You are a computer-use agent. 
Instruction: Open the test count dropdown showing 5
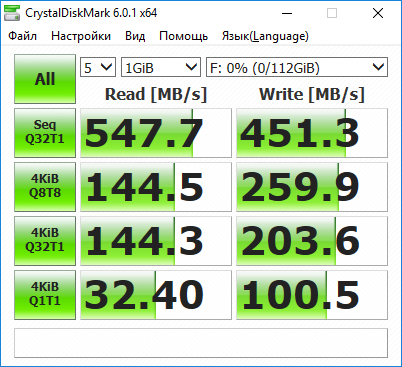98,67
